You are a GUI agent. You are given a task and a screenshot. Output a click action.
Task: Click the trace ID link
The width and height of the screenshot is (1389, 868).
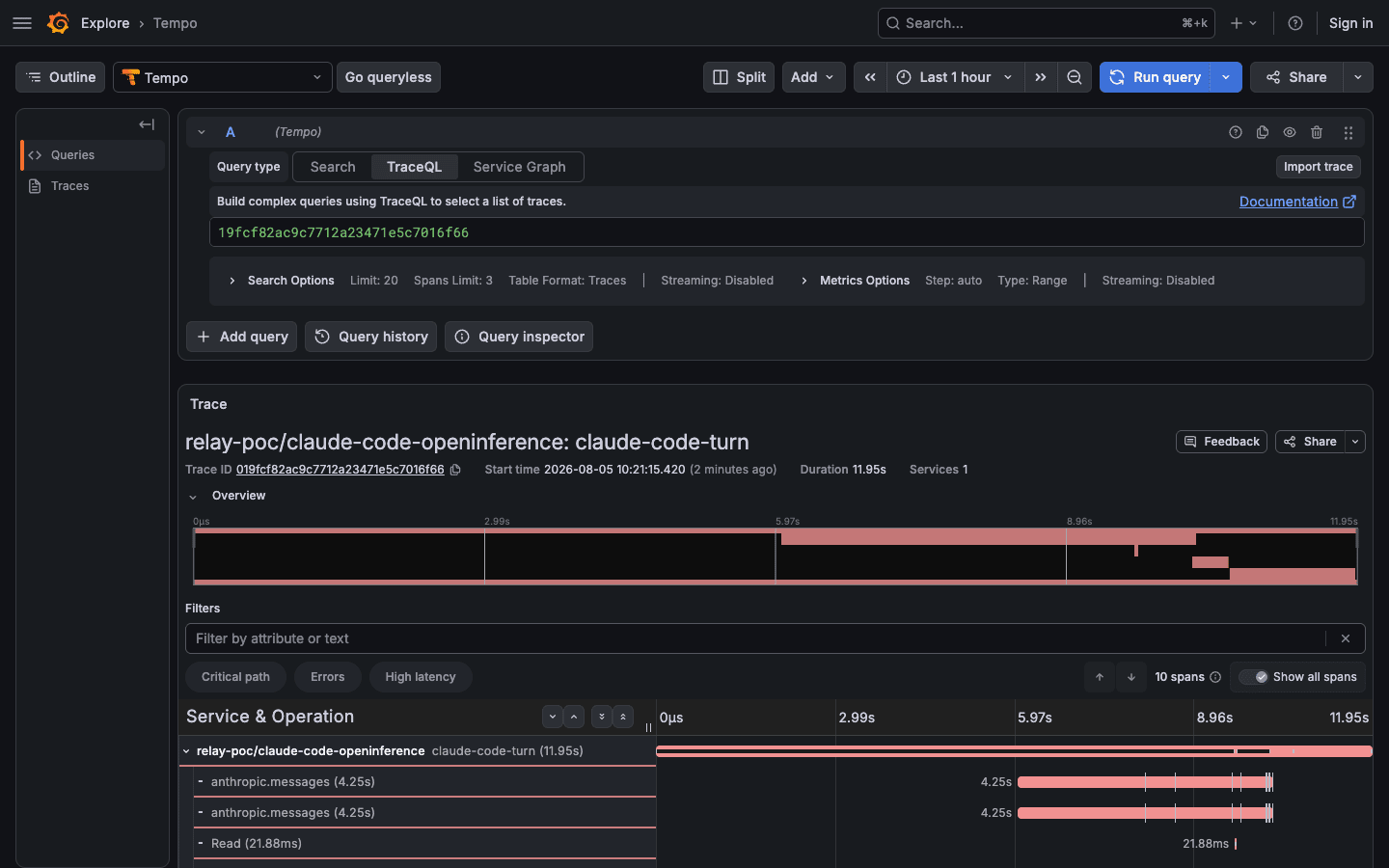340,470
